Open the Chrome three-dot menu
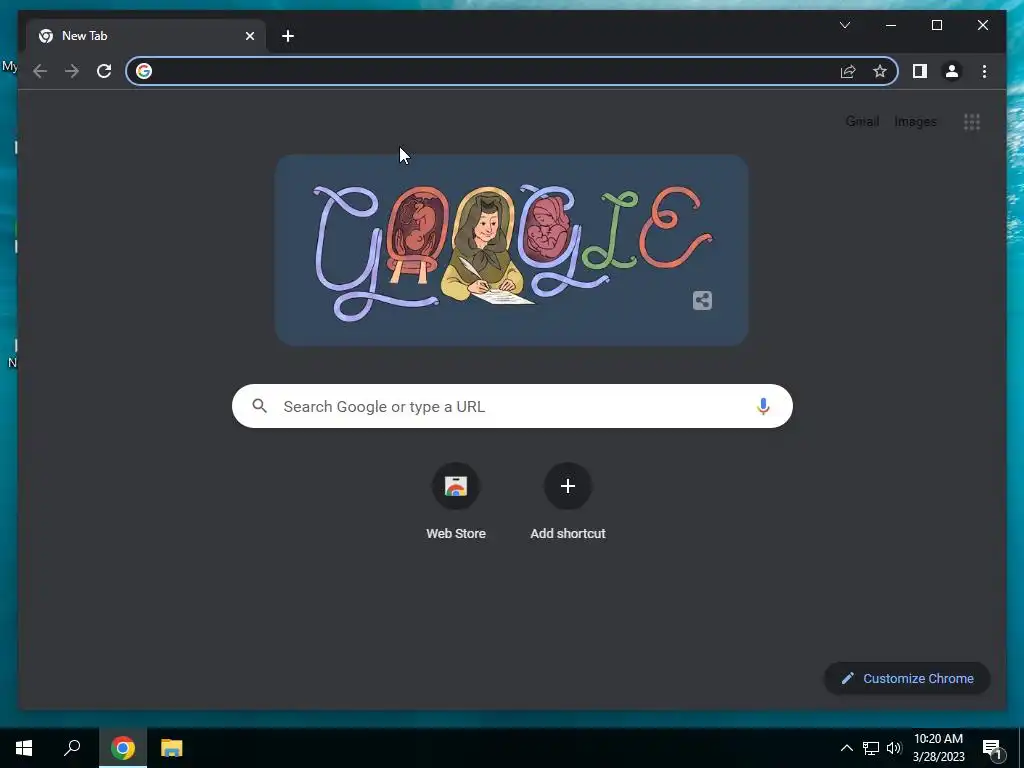 [x=984, y=71]
